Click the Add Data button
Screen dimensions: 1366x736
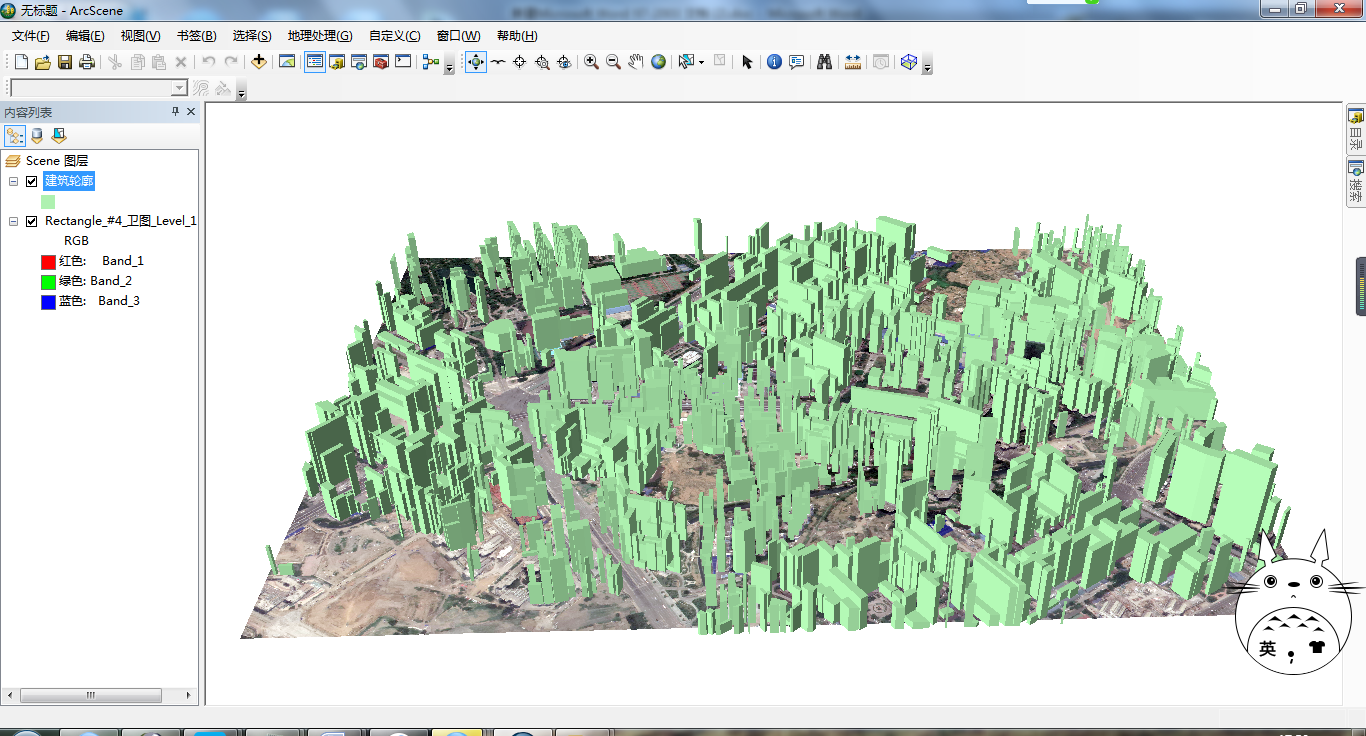tap(259, 62)
